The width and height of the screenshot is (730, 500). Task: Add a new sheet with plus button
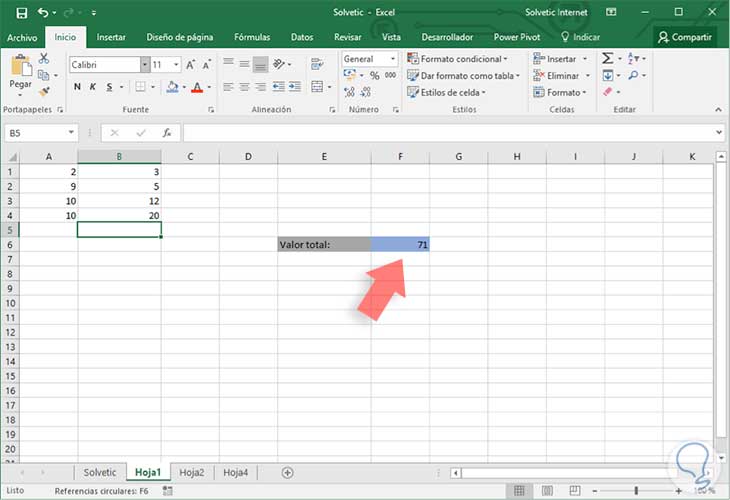tap(288, 473)
